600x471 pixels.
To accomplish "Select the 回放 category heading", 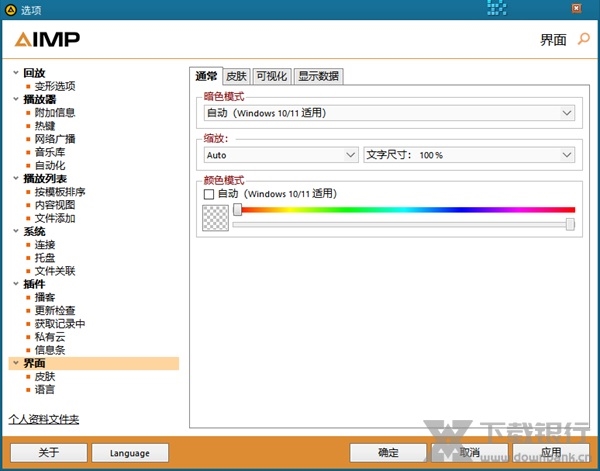I will (x=34, y=73).
